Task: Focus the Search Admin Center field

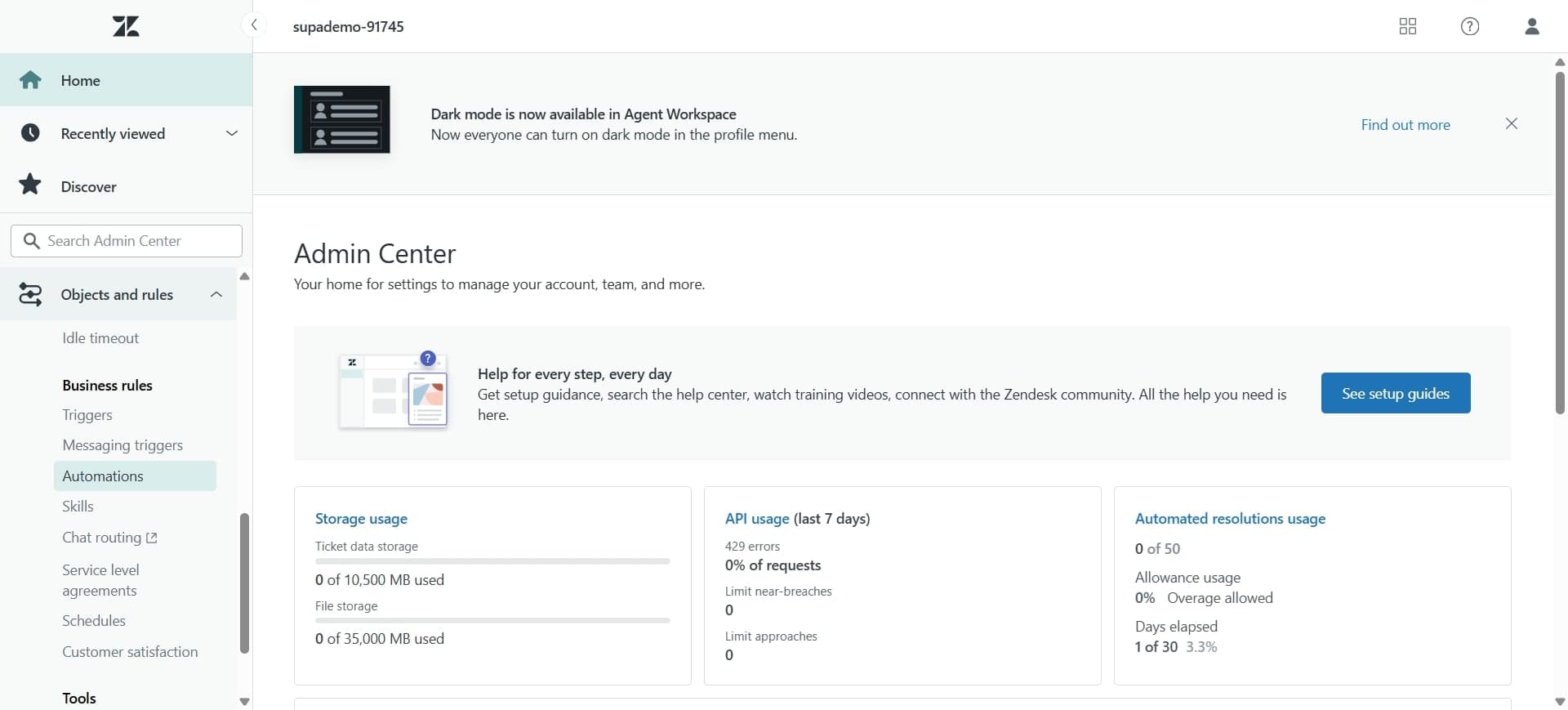Action: (127, 241)
